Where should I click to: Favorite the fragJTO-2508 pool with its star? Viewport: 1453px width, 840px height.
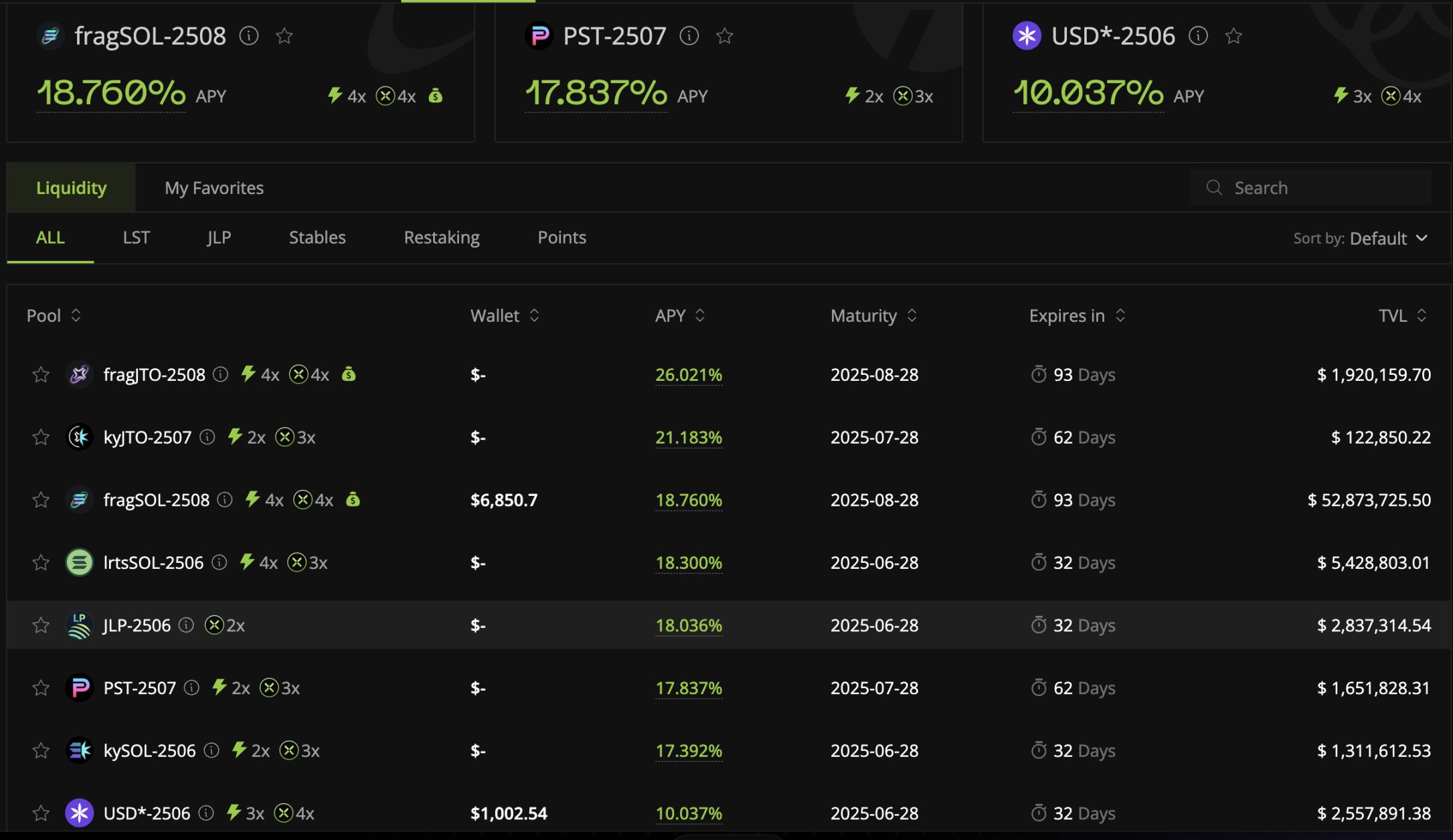41,374
